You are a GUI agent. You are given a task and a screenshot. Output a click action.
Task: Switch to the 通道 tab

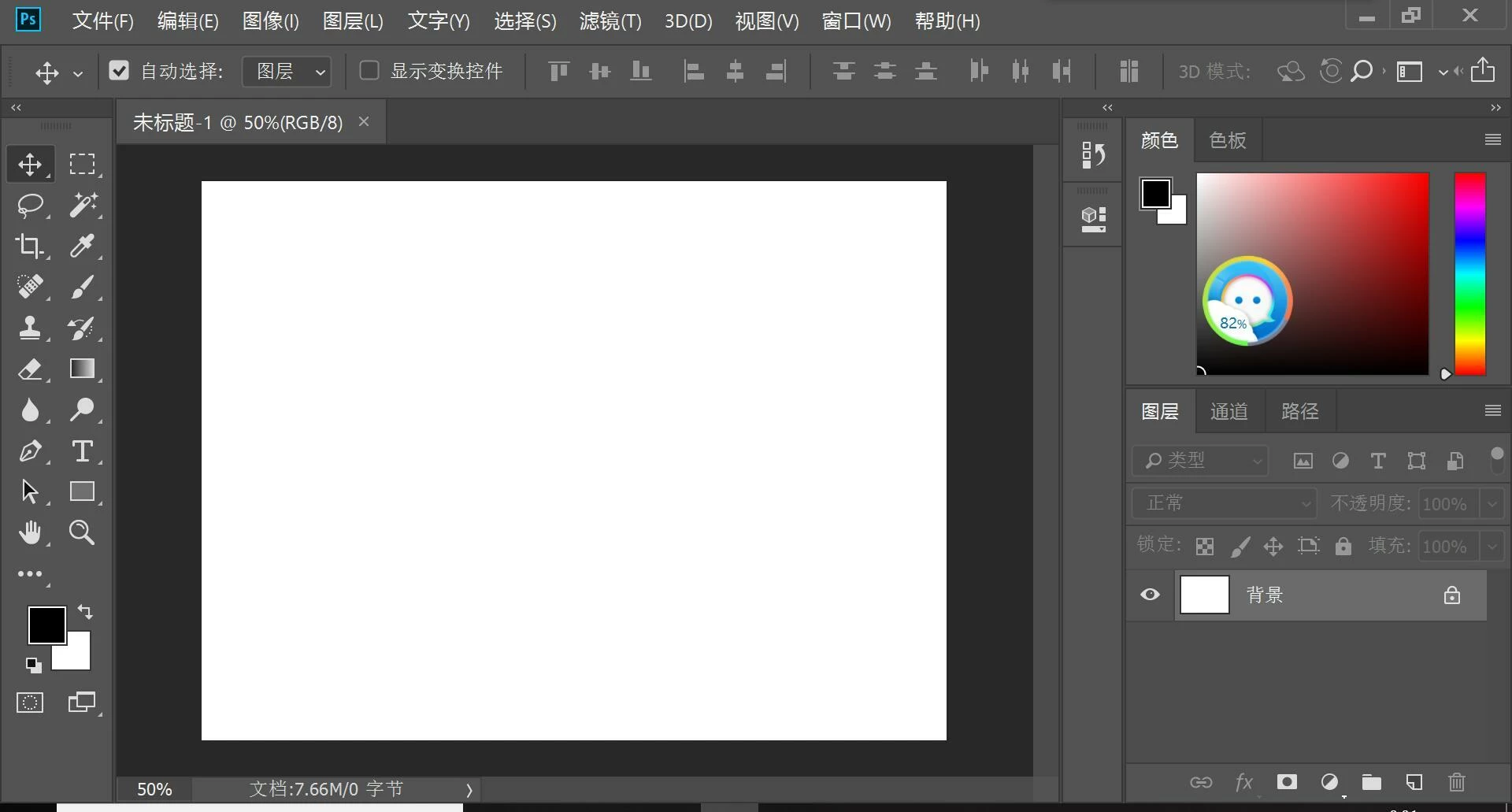pos(1229,411)
